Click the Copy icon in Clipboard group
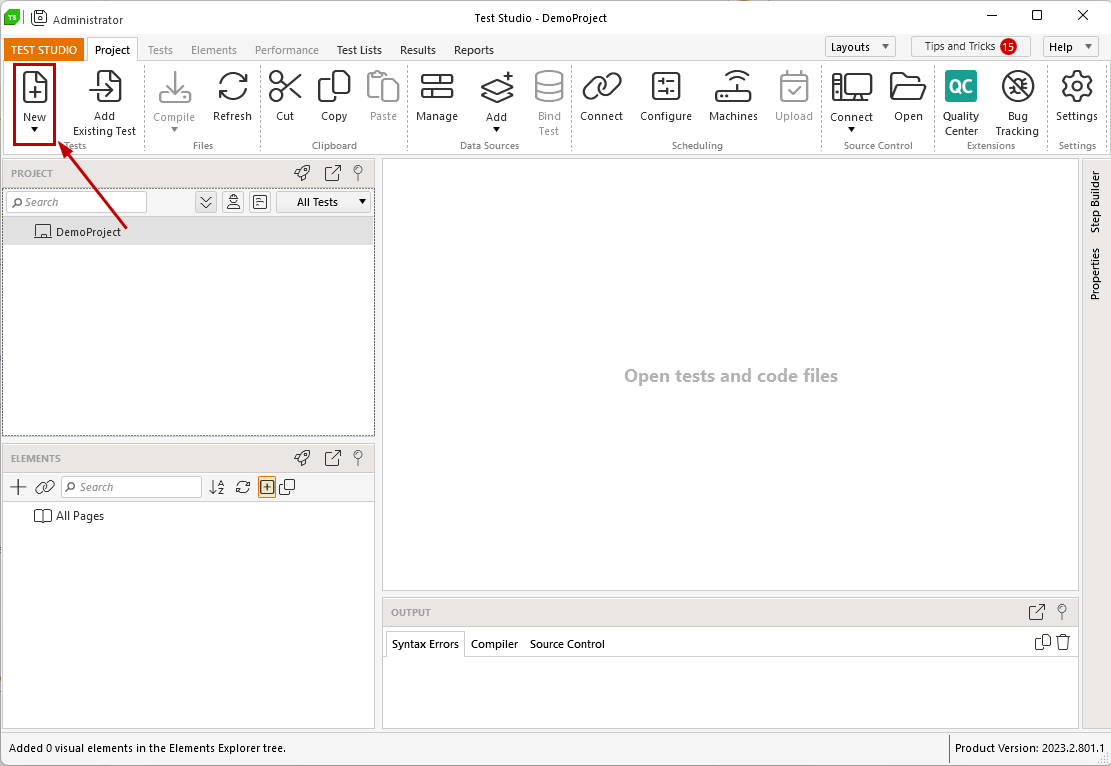This screenshot has height=766, width=1111. 334,87
